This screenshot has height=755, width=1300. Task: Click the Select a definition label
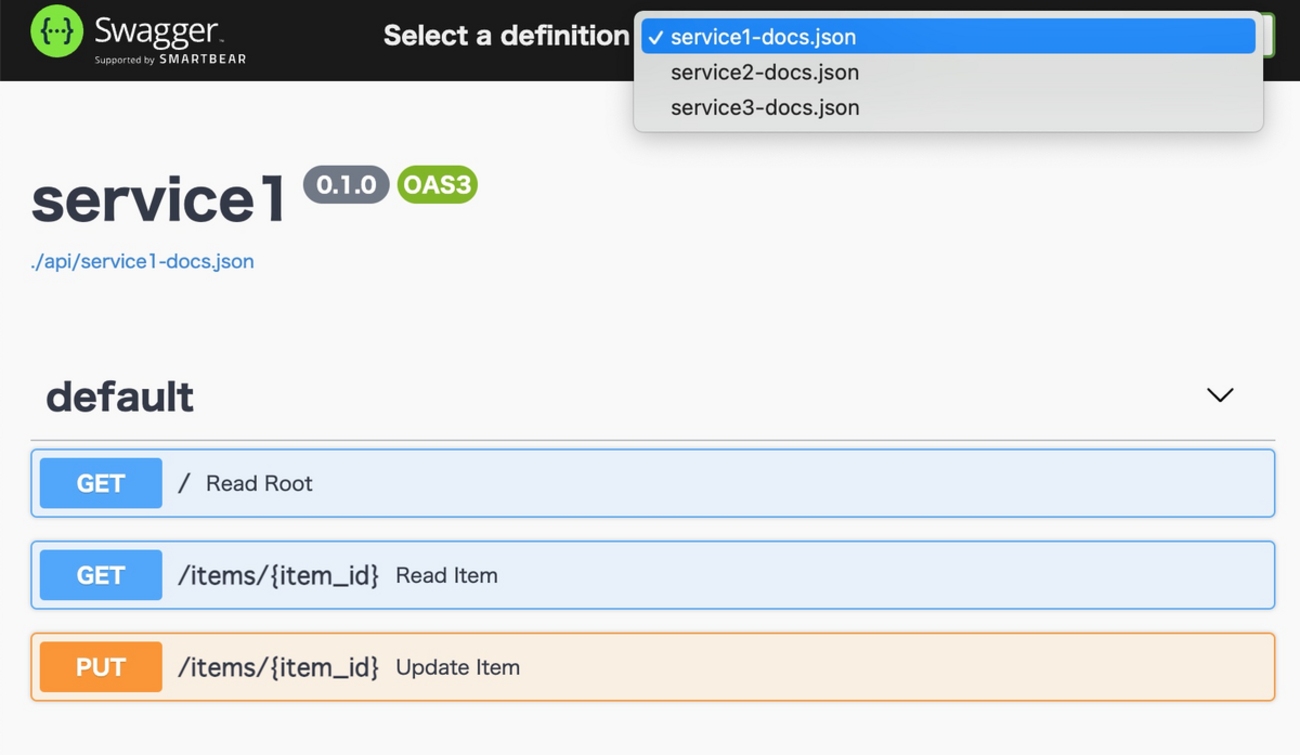(506, 36)
